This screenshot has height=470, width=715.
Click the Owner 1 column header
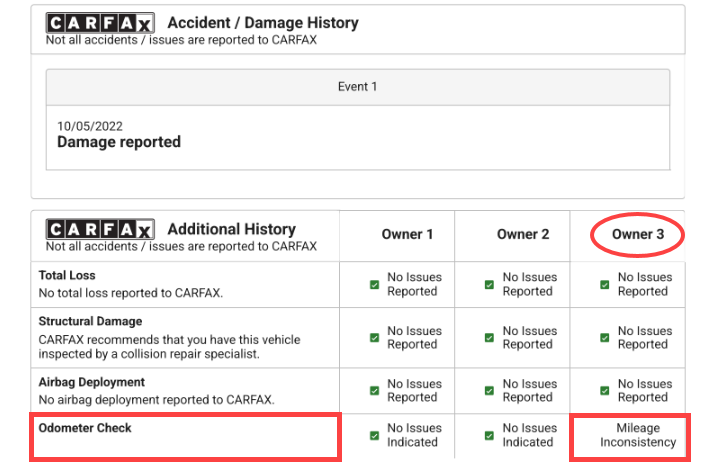(407, 234)
